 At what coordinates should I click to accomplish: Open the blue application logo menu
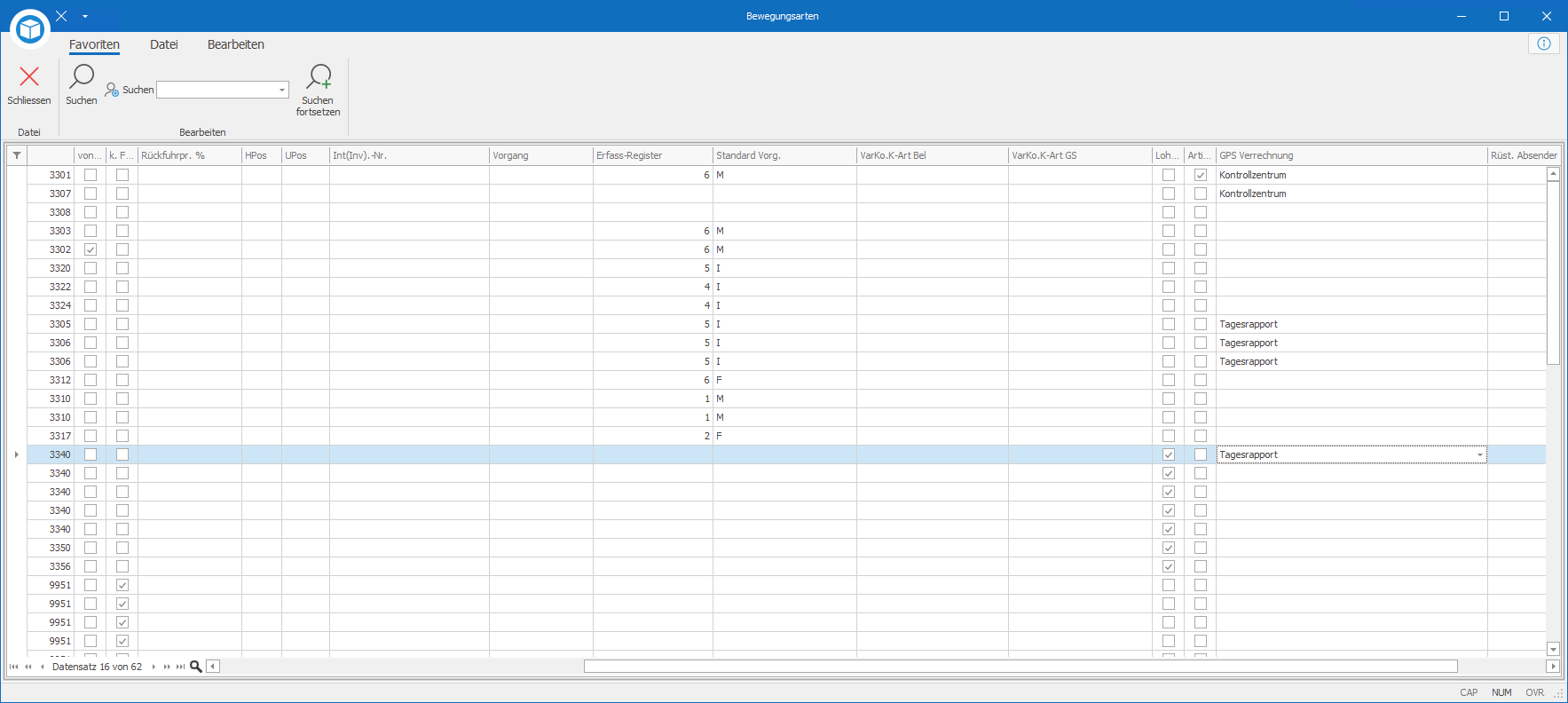[30, 29]
